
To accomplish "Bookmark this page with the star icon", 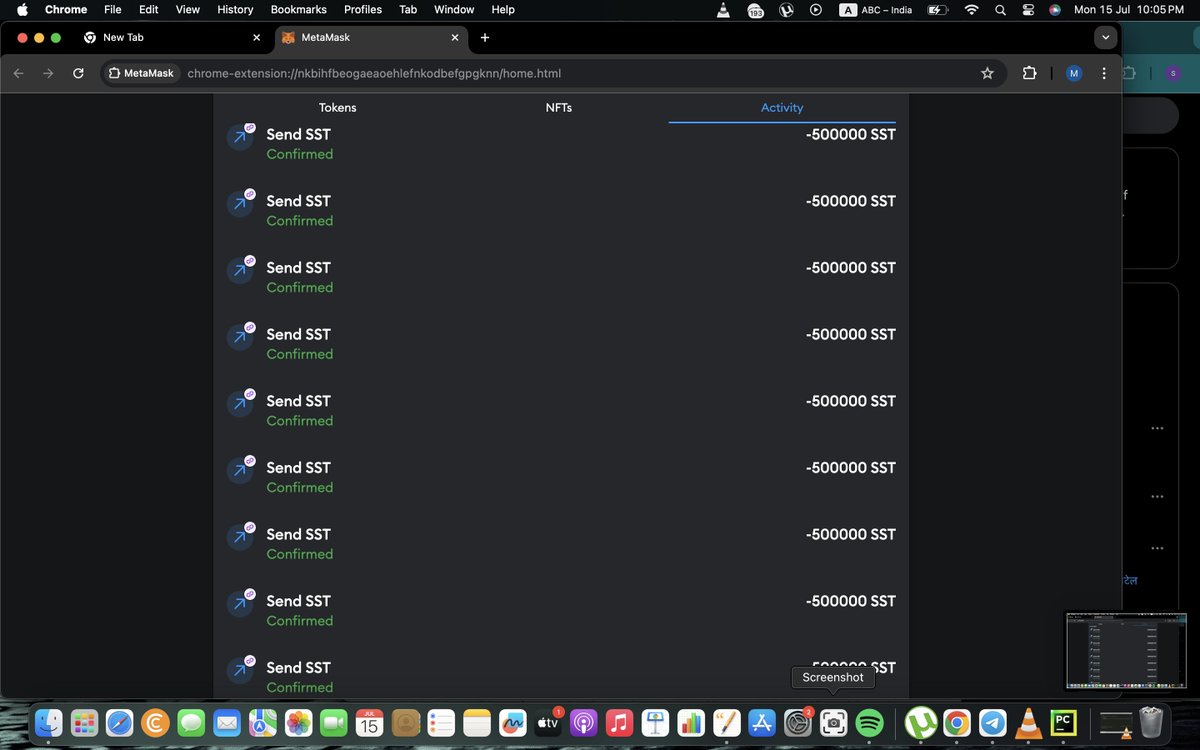I will click(x=987, y=73).
